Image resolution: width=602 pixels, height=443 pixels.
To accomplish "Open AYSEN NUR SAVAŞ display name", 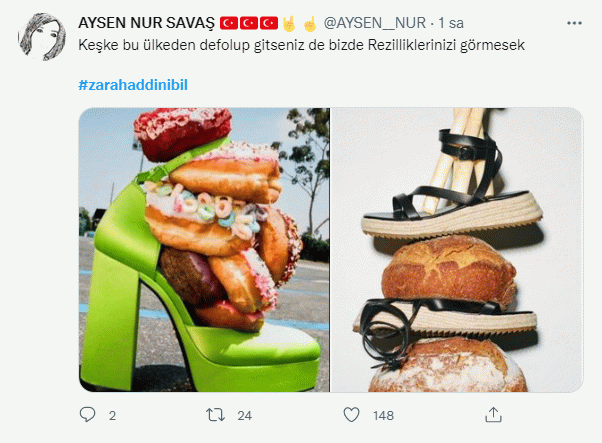I will [147, 23].
